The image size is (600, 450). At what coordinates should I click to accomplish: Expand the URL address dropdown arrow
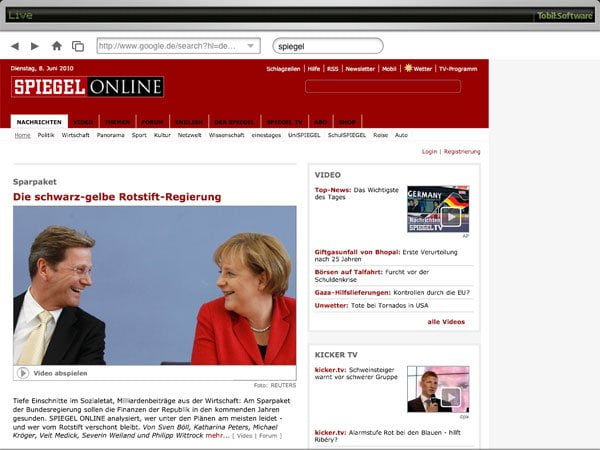[x=251, y=46]
